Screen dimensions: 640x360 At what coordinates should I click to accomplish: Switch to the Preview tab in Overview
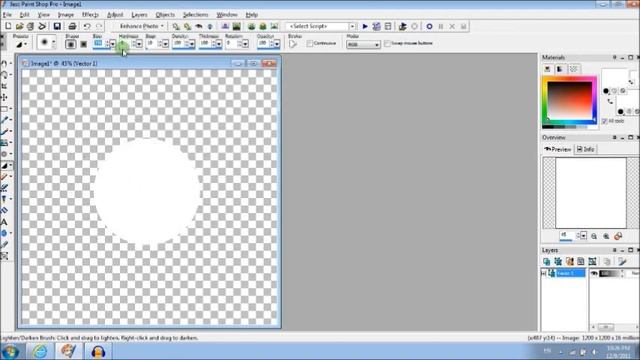click(x=558, y=149)
